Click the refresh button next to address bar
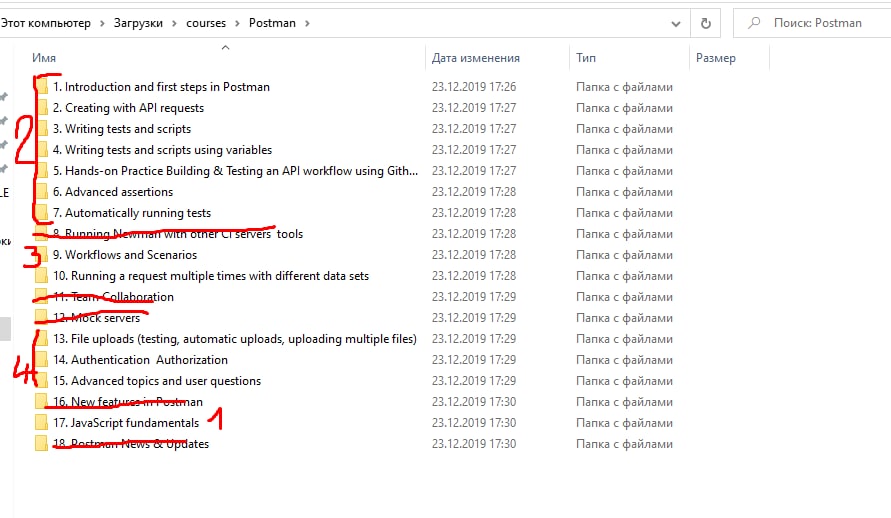891x518 pixels. pyautogui.click(x=706, y=23)
